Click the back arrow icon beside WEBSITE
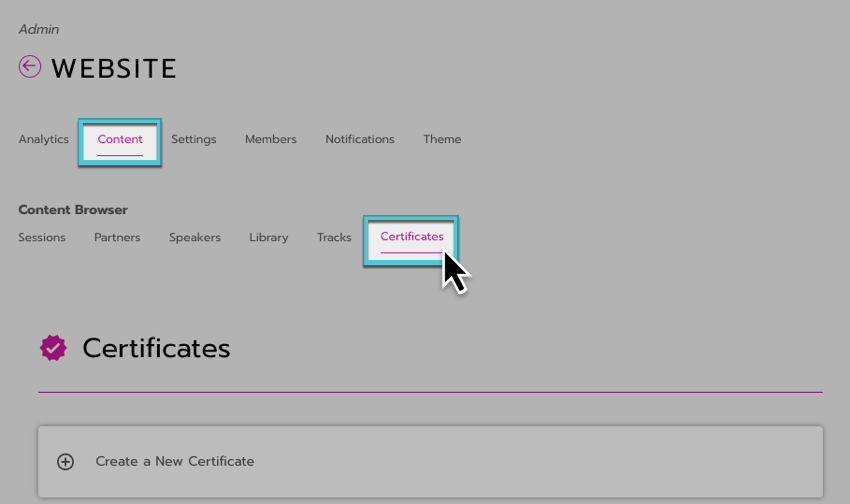The width and height of the screenshot is (850, 504). [x=30, y=67]
